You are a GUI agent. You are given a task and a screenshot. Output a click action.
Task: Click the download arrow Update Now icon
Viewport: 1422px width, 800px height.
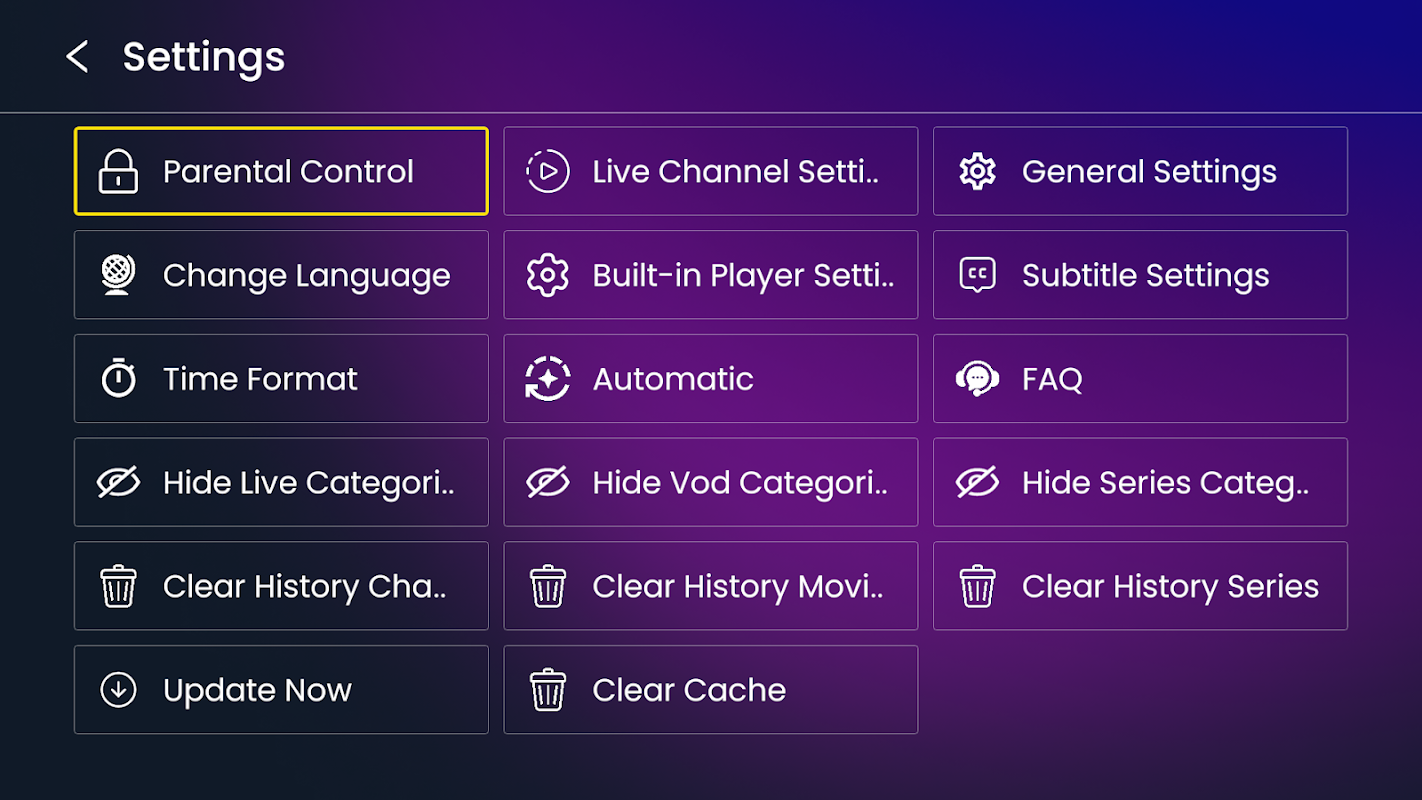[x=118, y=690]
